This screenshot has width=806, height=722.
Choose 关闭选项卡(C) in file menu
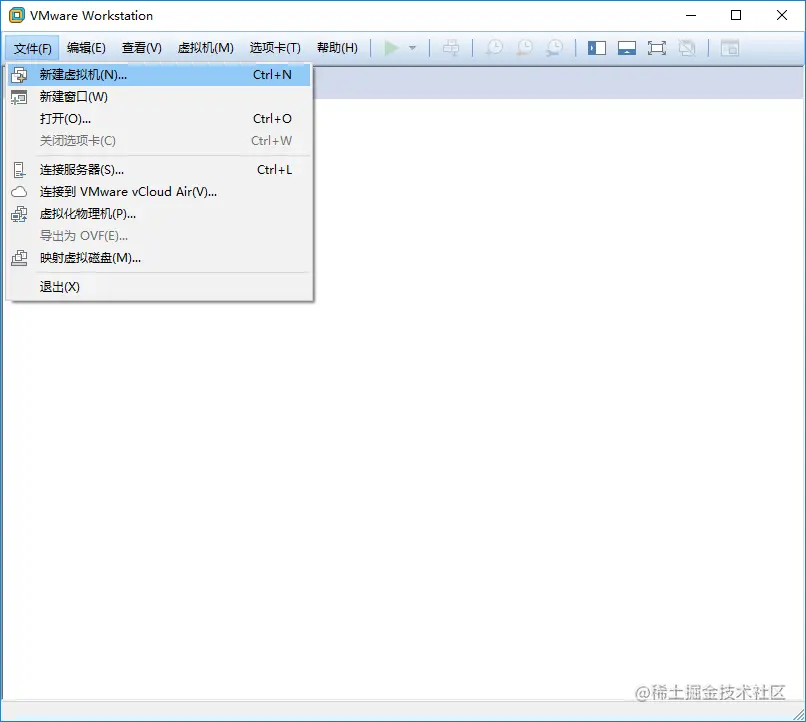point(159,141)
